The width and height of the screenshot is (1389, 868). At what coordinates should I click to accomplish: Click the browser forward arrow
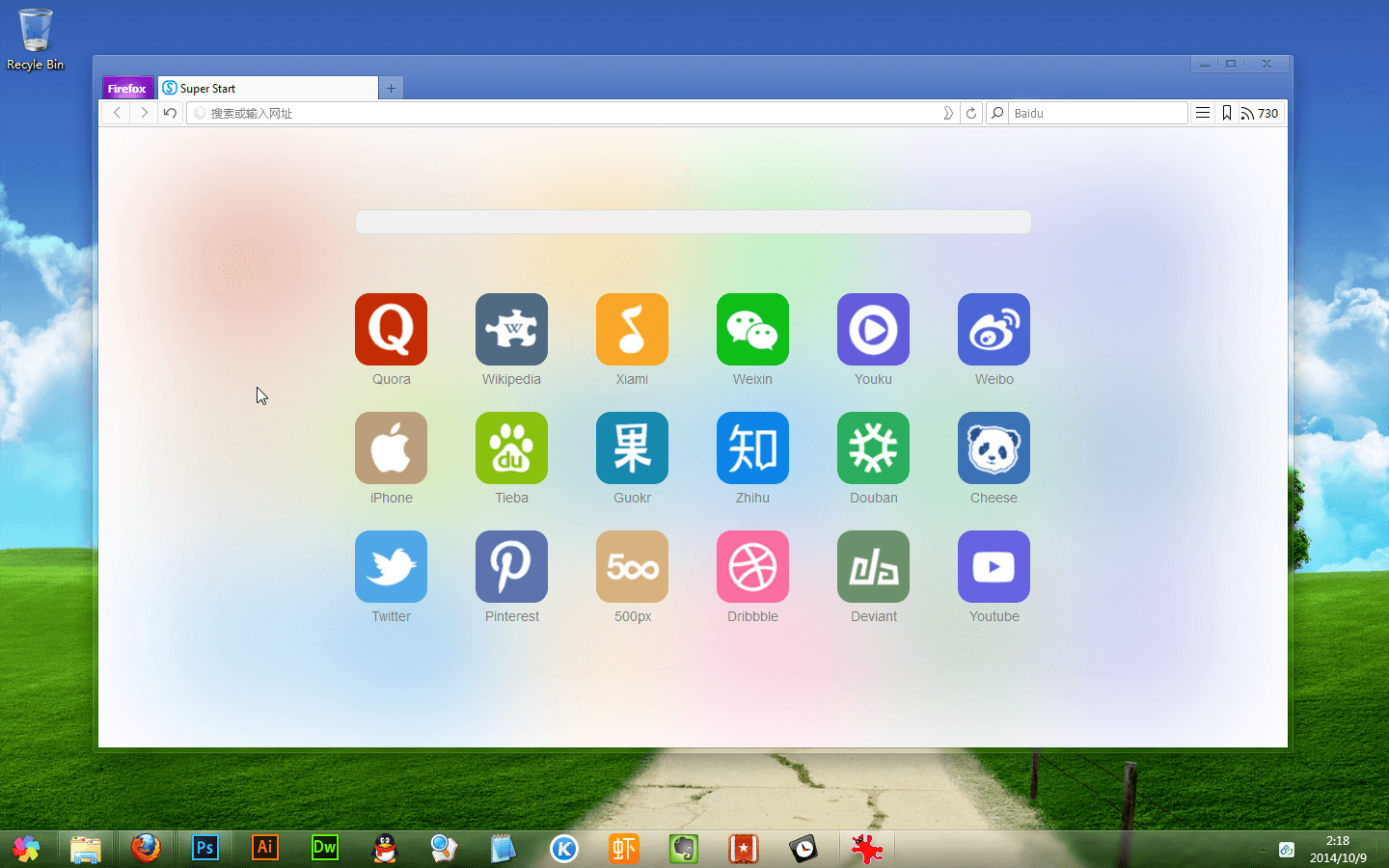(144, 113)
